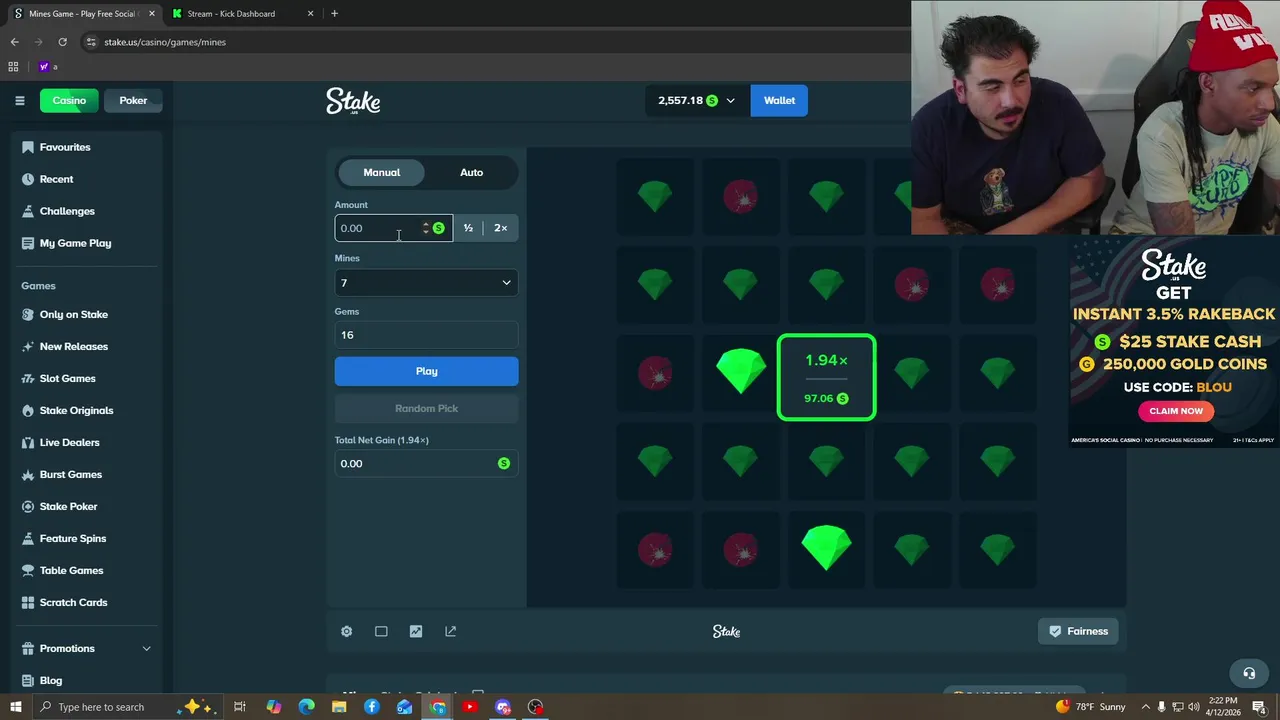Click the Amount stepper arrows
Image resolution: width=1280 pixels, height=720 pixels.
tap(426, 228)
